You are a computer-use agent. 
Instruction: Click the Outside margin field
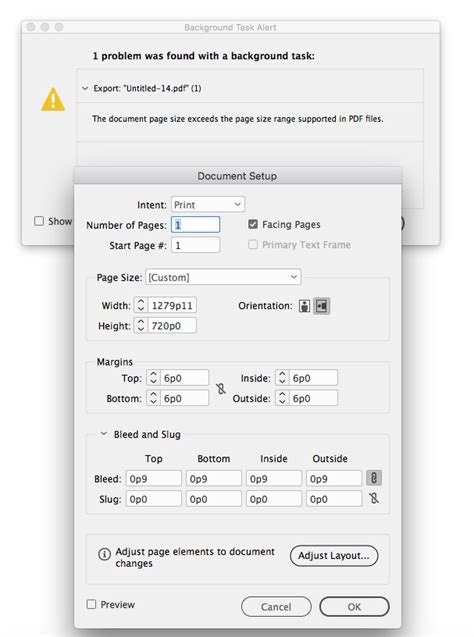313,398
